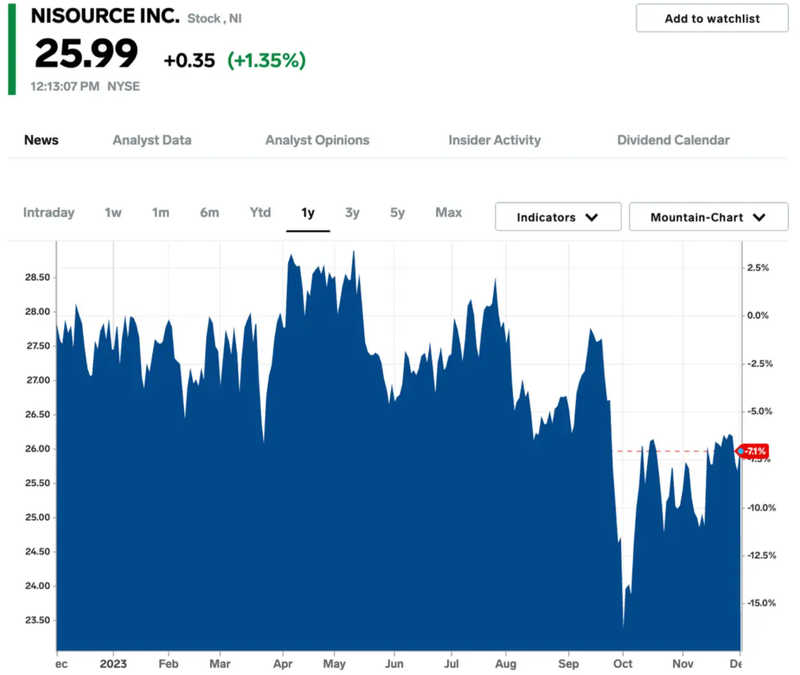Viewport: 800px width, 675px height.
Task: Click the 28.50 price axis label
Action: click(x=38, y=277)
